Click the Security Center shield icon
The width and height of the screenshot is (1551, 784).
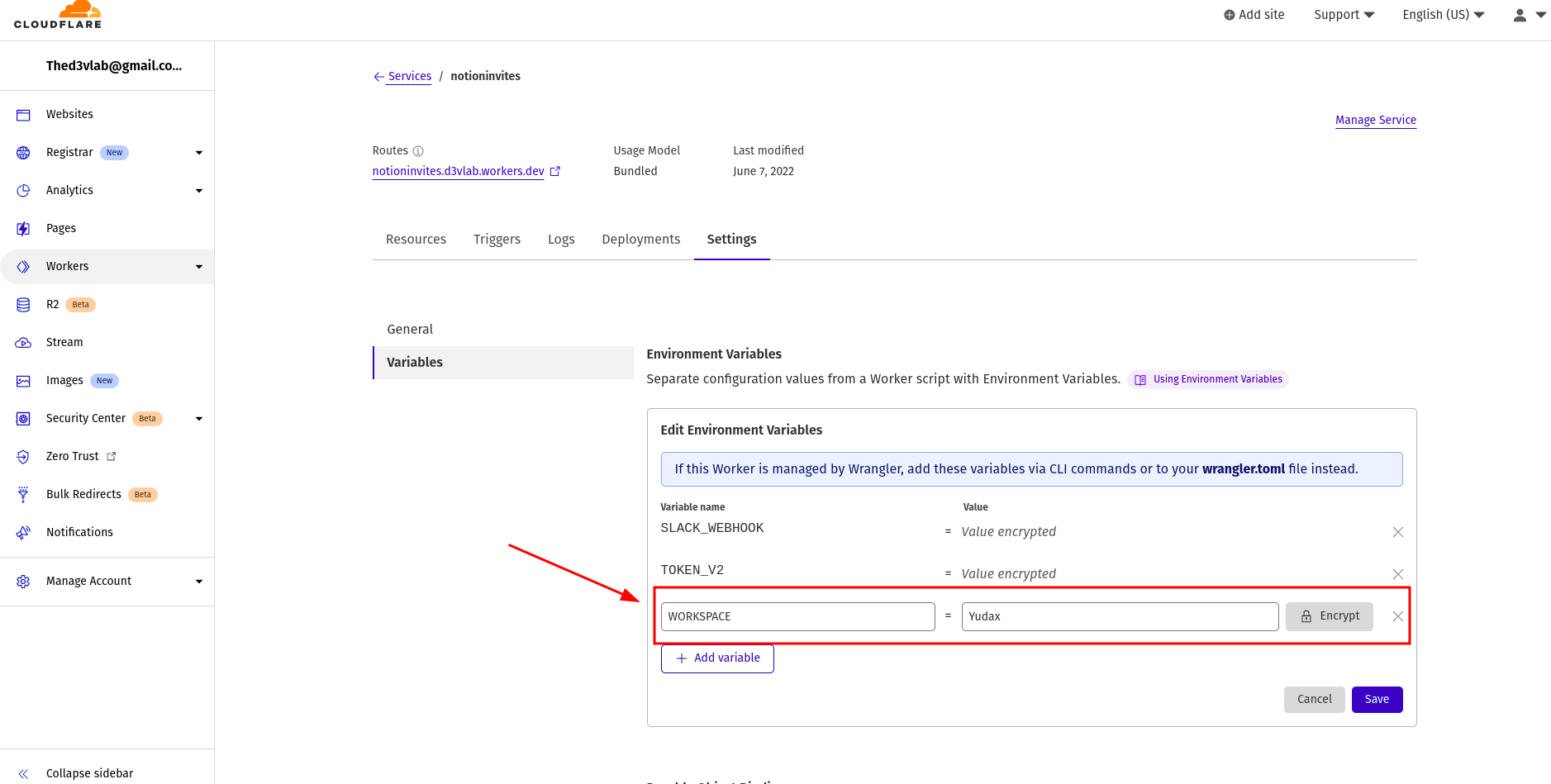[23, 419]
